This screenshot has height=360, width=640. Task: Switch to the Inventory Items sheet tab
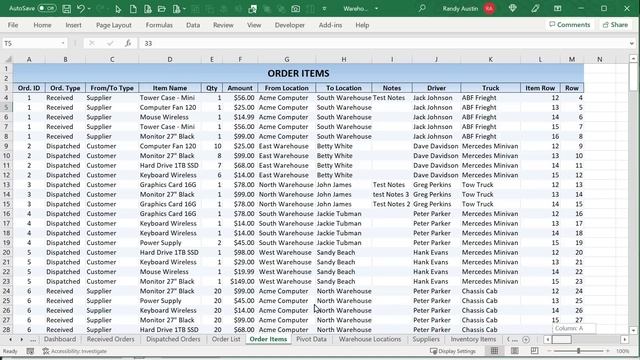[473, 339]
